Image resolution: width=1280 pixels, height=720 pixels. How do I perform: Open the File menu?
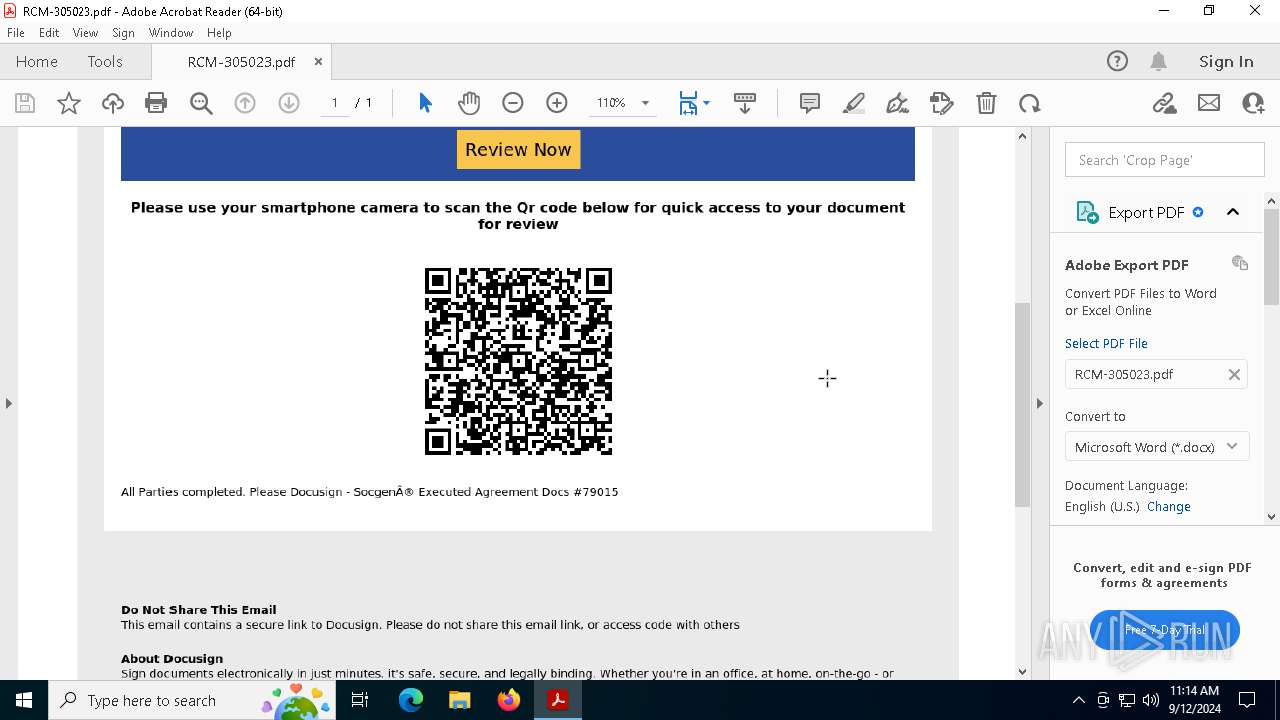[16, 33]
